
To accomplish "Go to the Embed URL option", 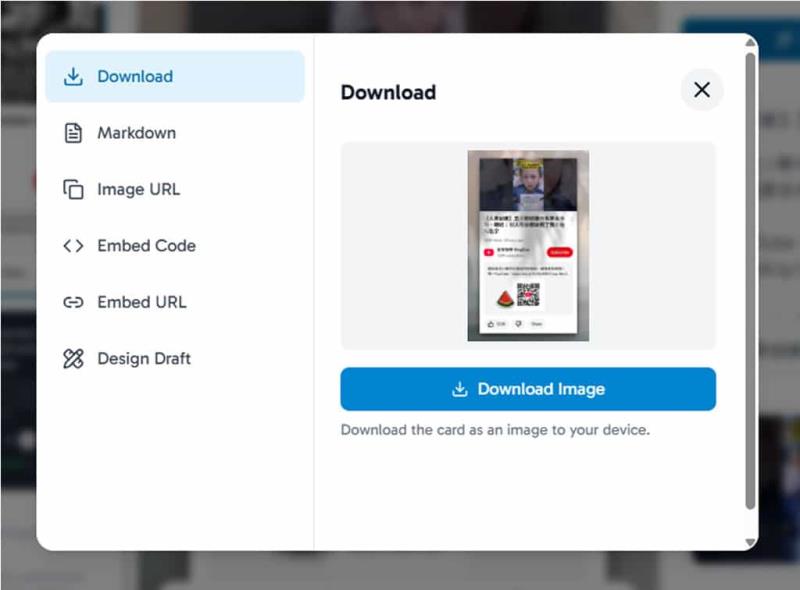I will (175, 302).
